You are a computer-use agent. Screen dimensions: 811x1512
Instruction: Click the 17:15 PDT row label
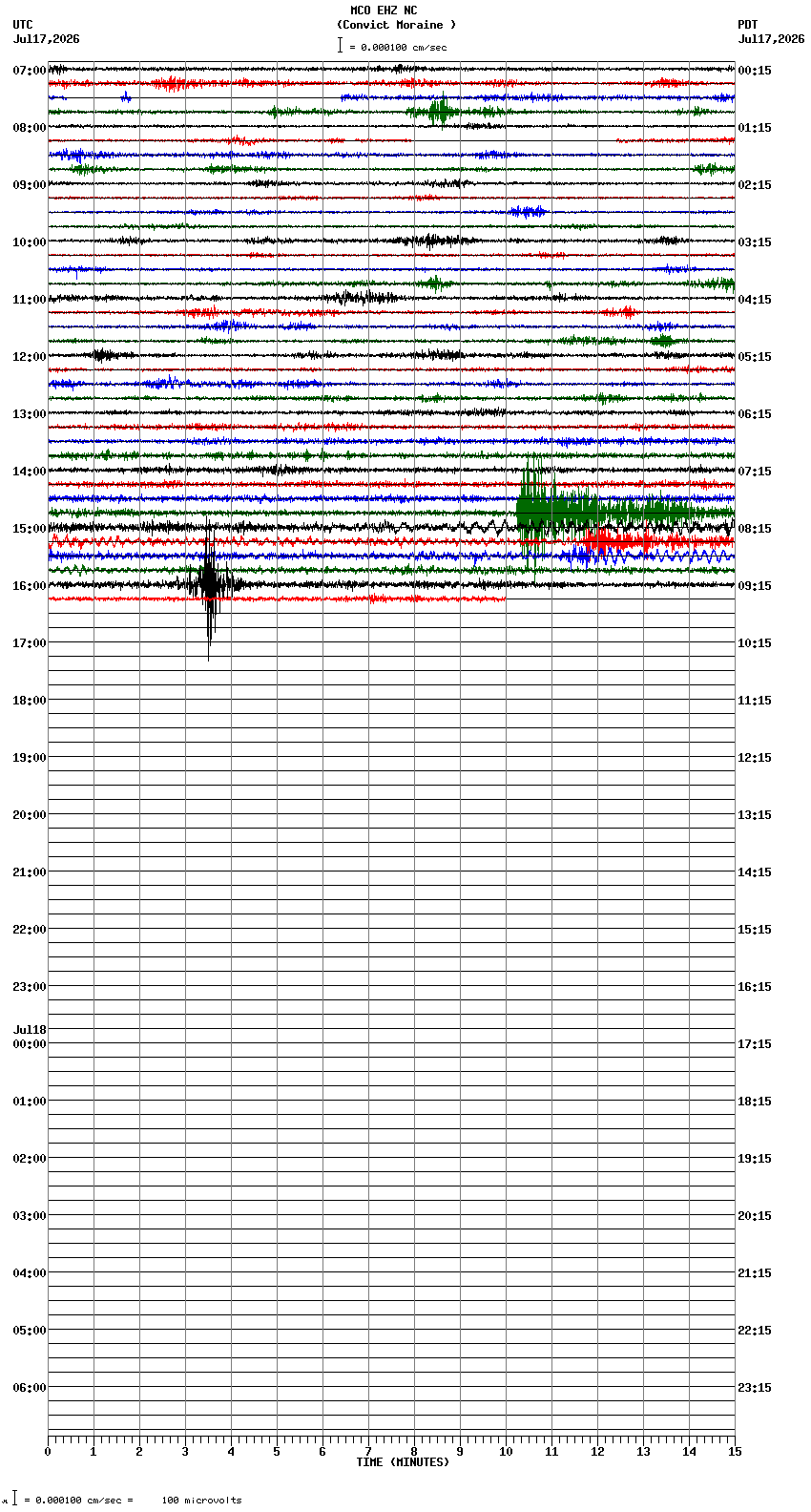(x=755, y=1044)
